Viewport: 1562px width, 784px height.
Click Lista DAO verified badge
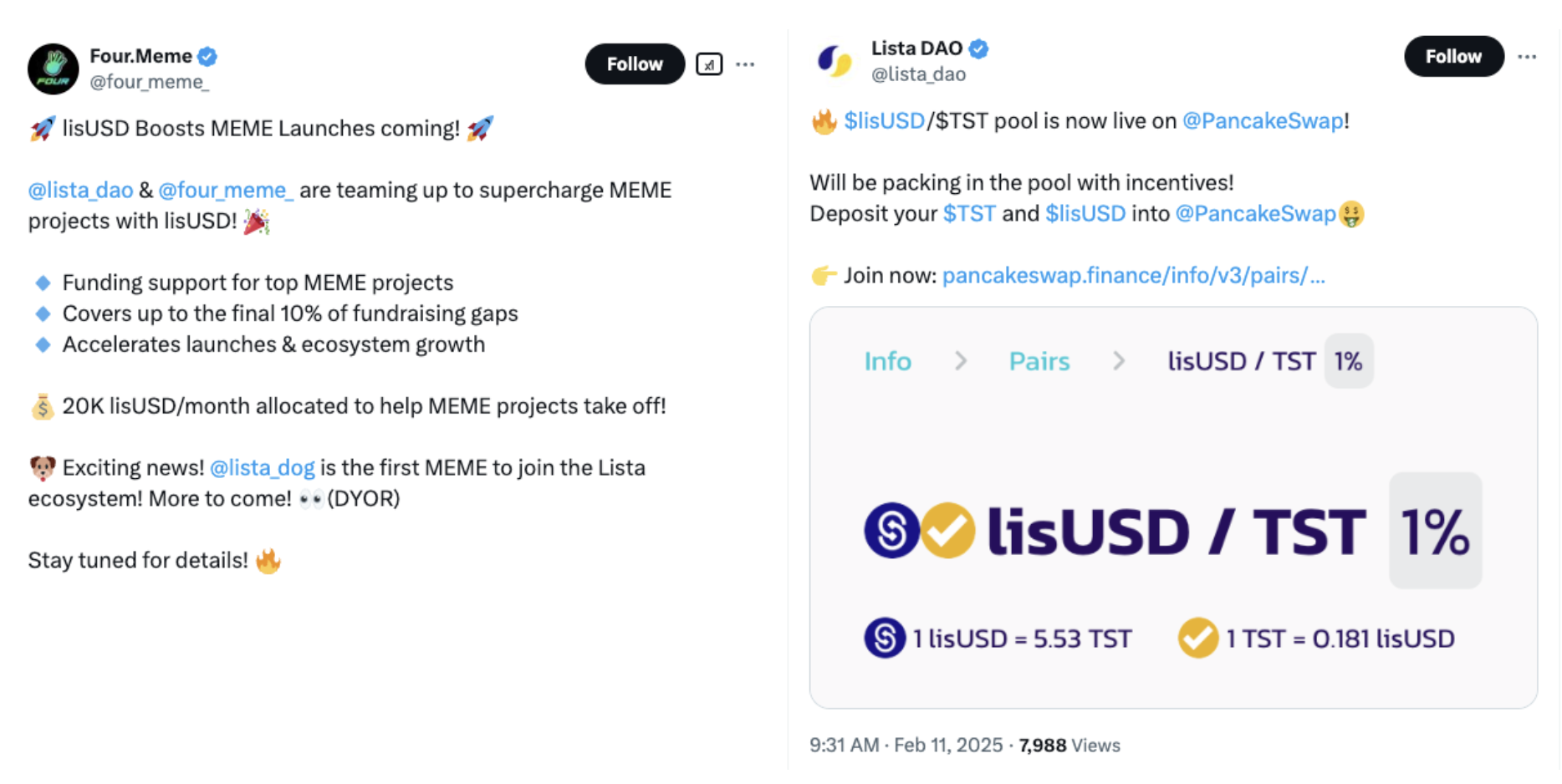pos(978,49)
